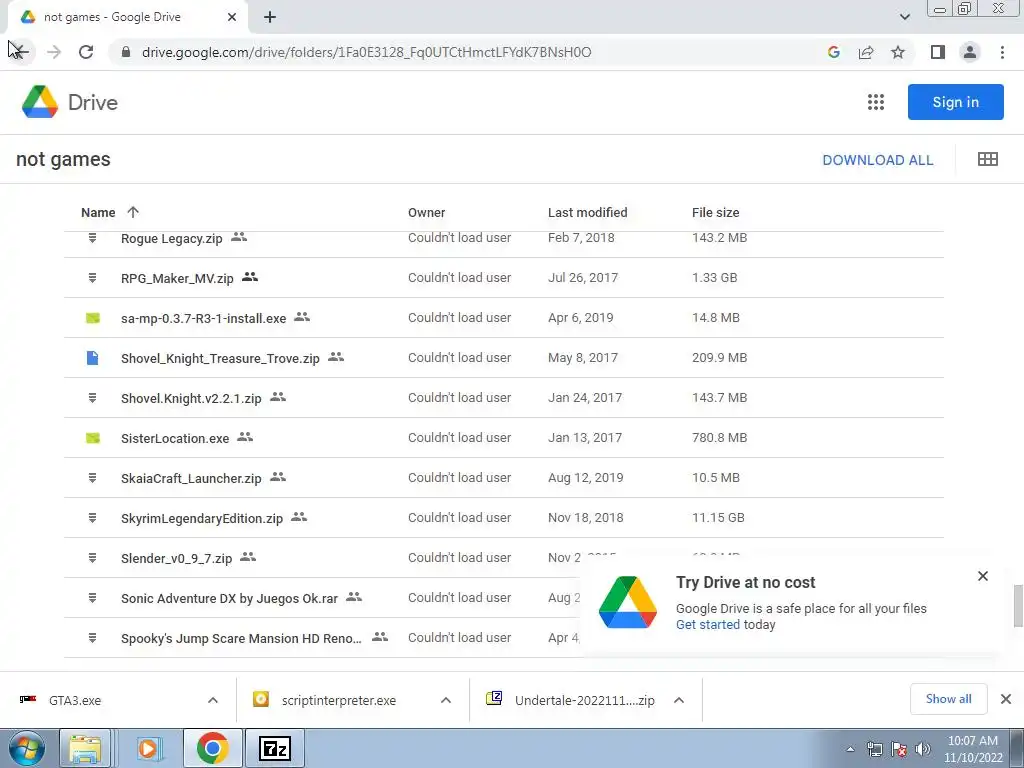Open the Chrome tab search dropdown
Image resolution: width=1024 pixels, height=768 pixels.
904,17
